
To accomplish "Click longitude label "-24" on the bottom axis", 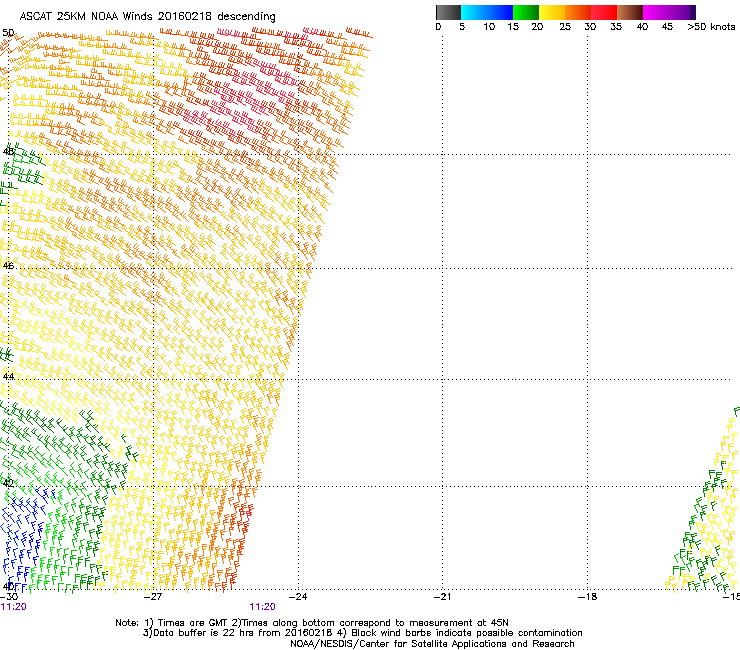I will [x=298, y=597].
